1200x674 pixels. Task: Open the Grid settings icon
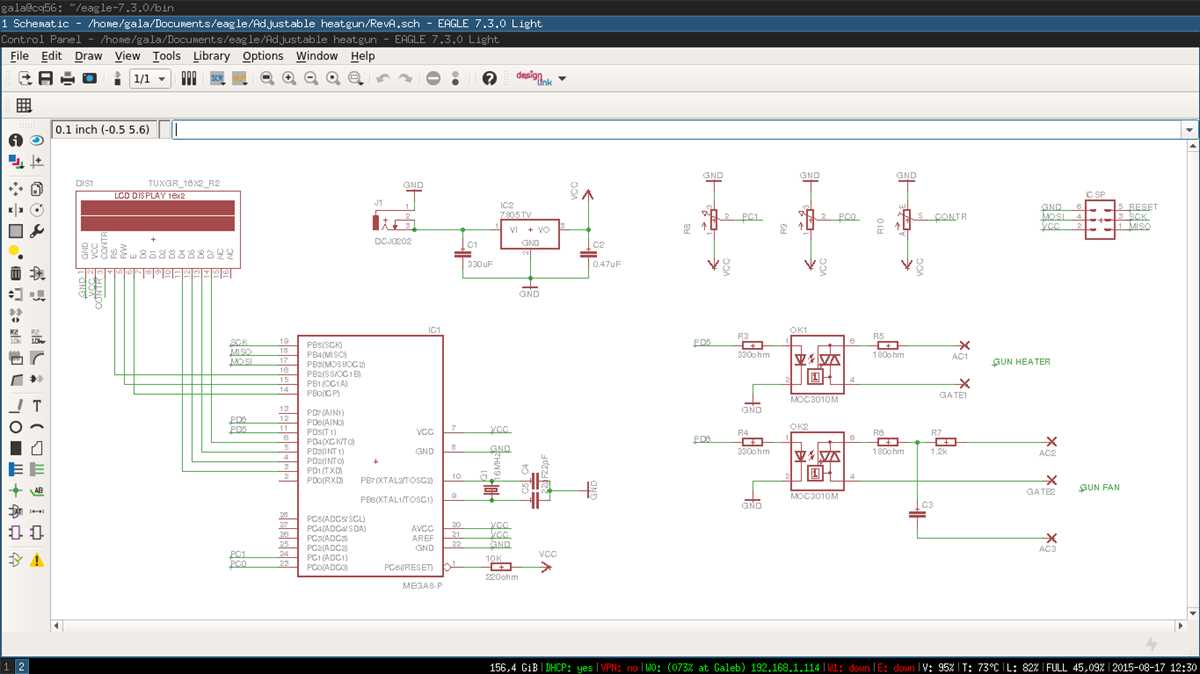(24, 105)
